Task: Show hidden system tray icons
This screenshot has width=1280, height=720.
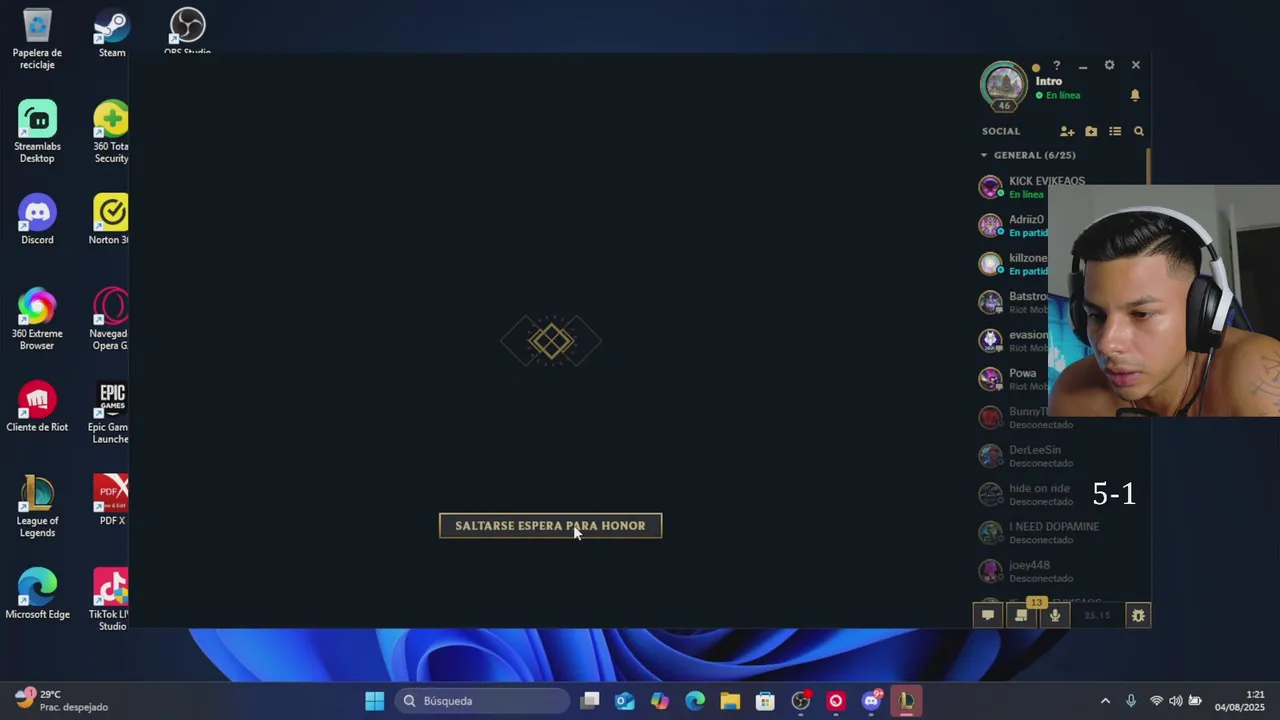Action: click(x=1105, y=701)
